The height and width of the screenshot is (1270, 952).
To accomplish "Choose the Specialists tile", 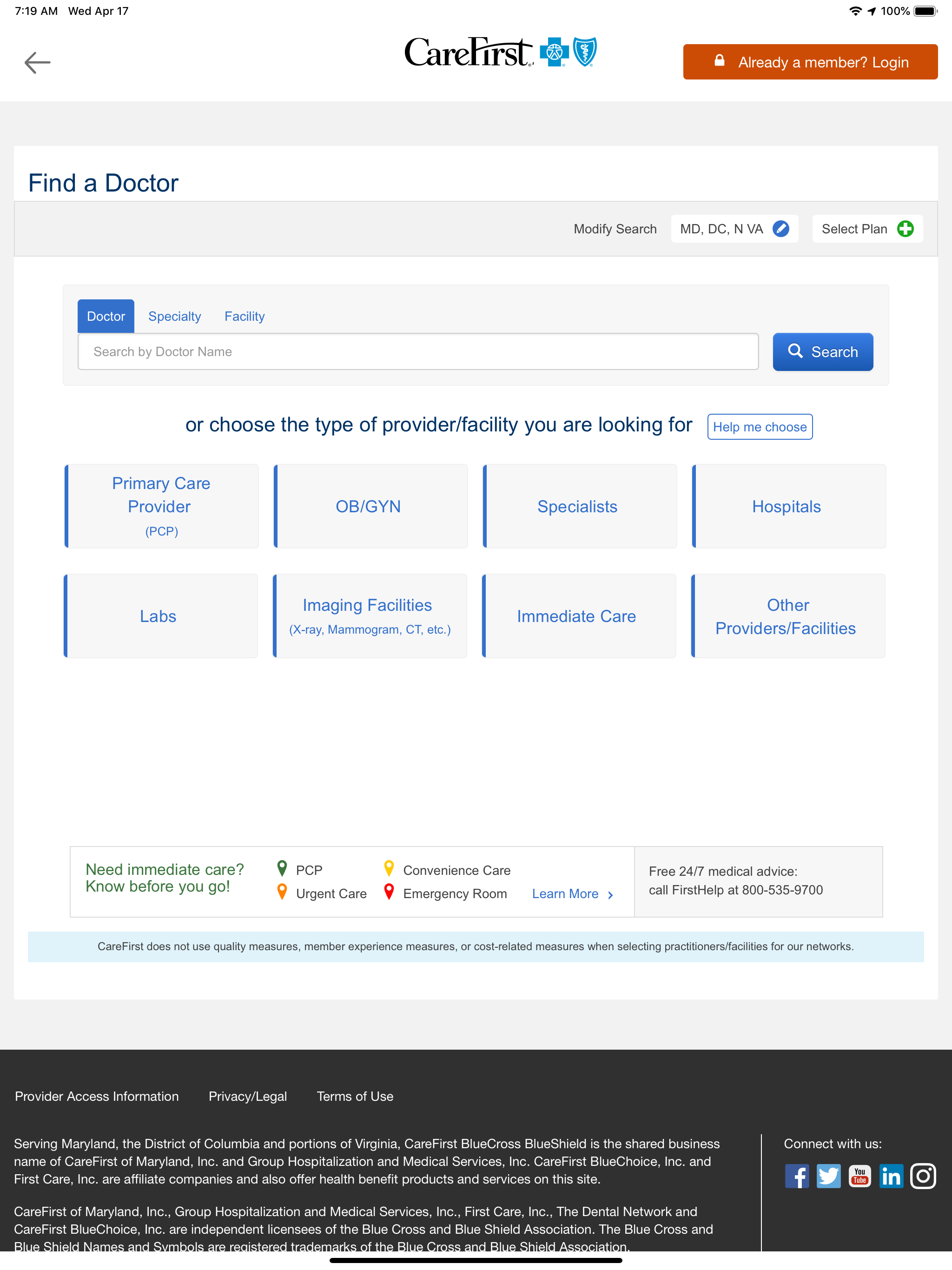I will pyautogui.click(x=579, y=506).
